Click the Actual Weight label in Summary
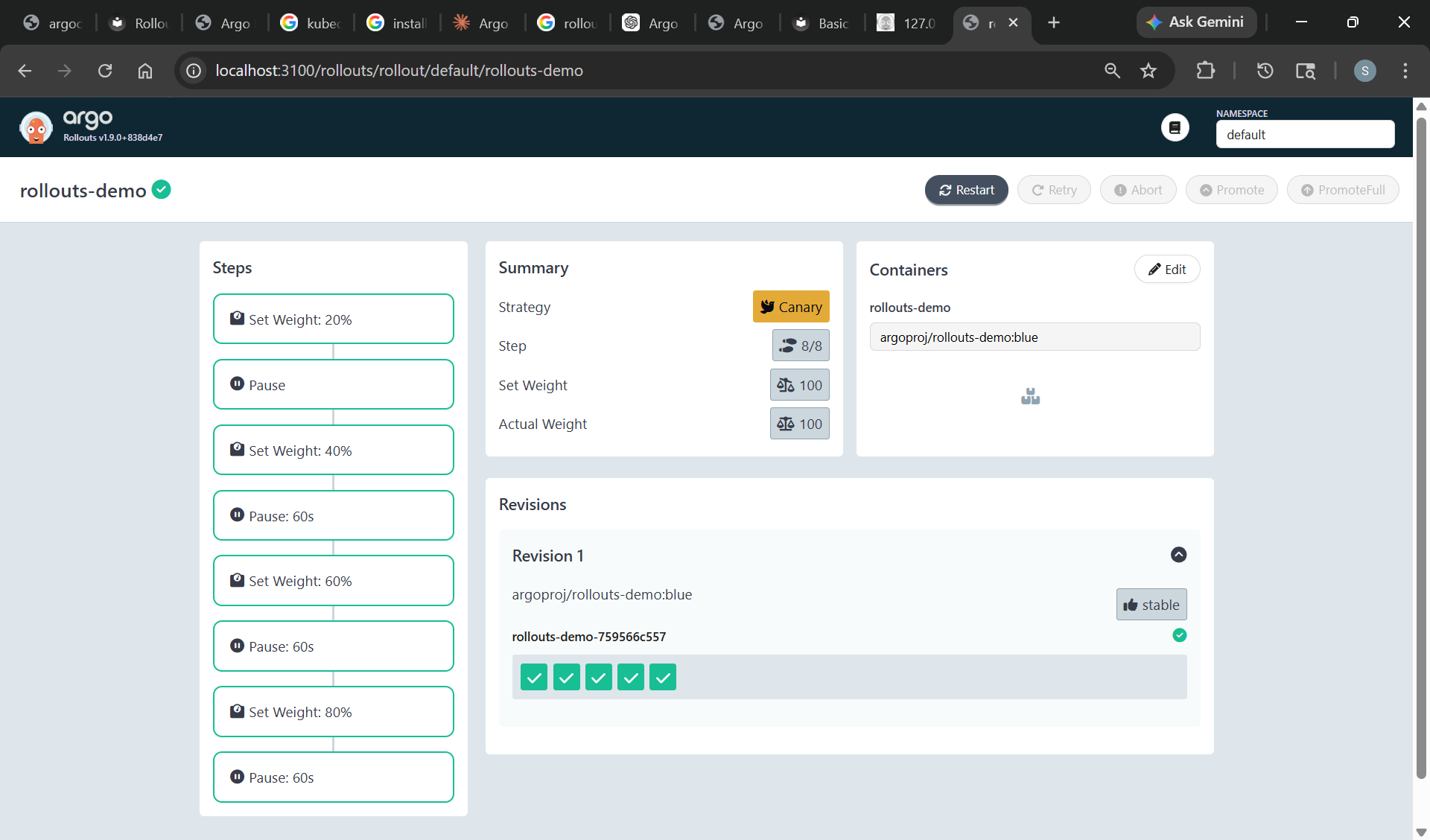1430x840 pixels. point(543,424)
